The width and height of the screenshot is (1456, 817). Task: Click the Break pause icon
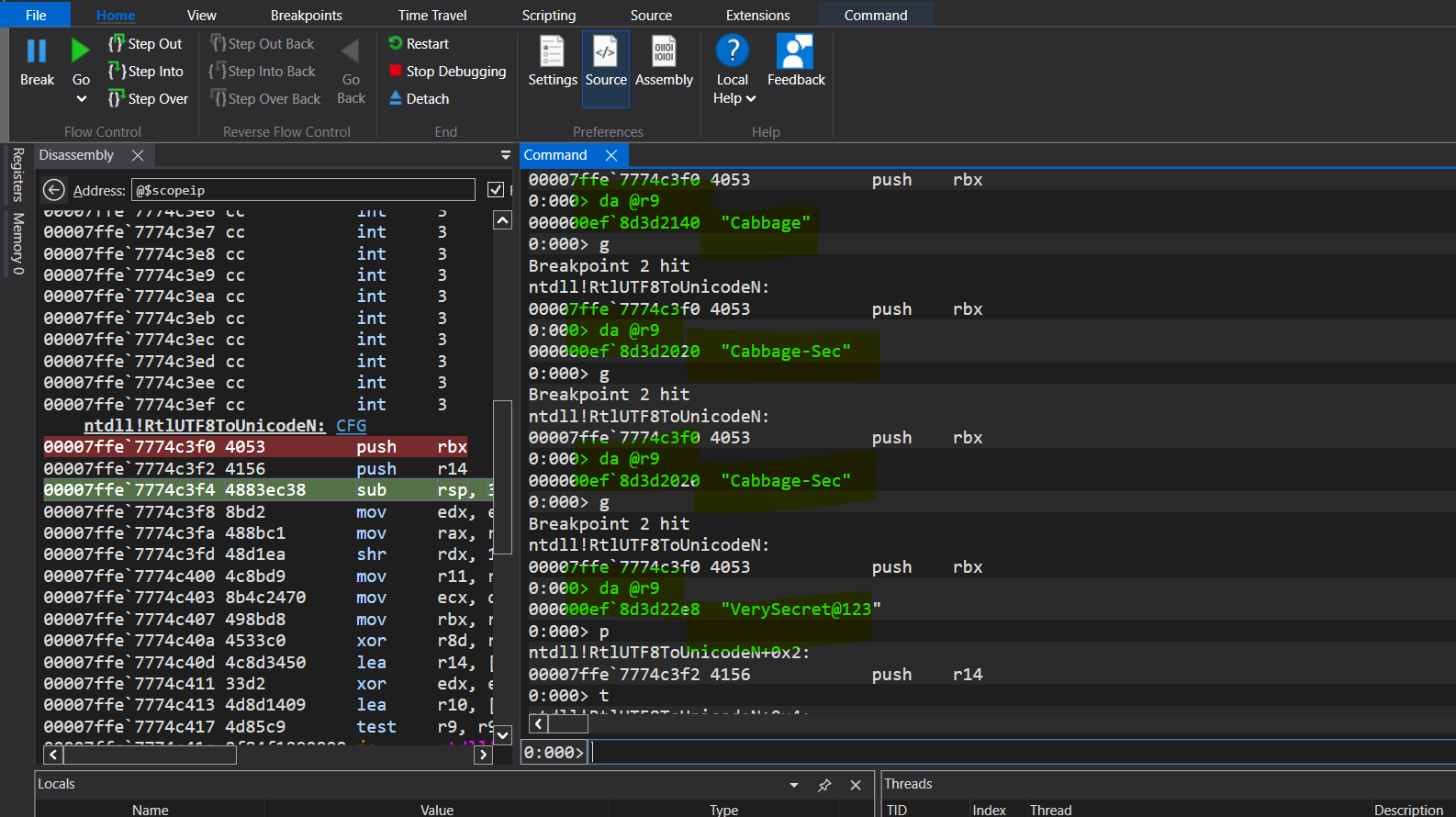[37, 51]
